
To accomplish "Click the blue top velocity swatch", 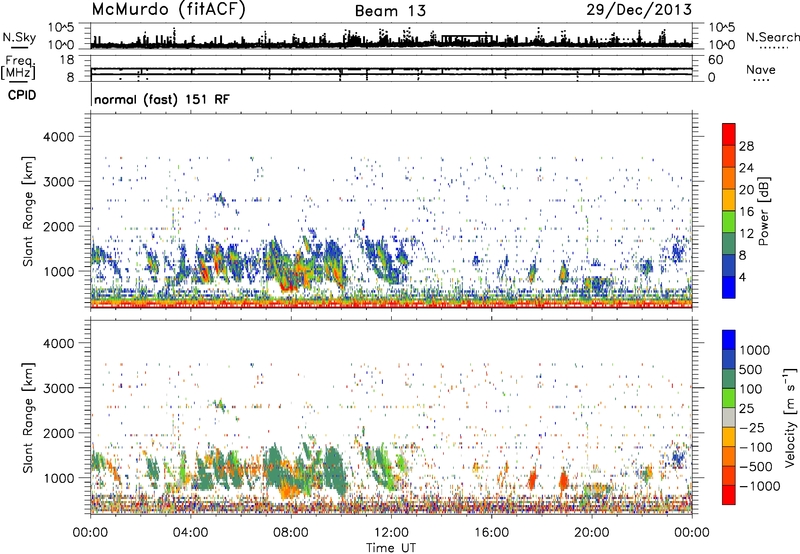I will pyautogui.click(x=729, y=340).
